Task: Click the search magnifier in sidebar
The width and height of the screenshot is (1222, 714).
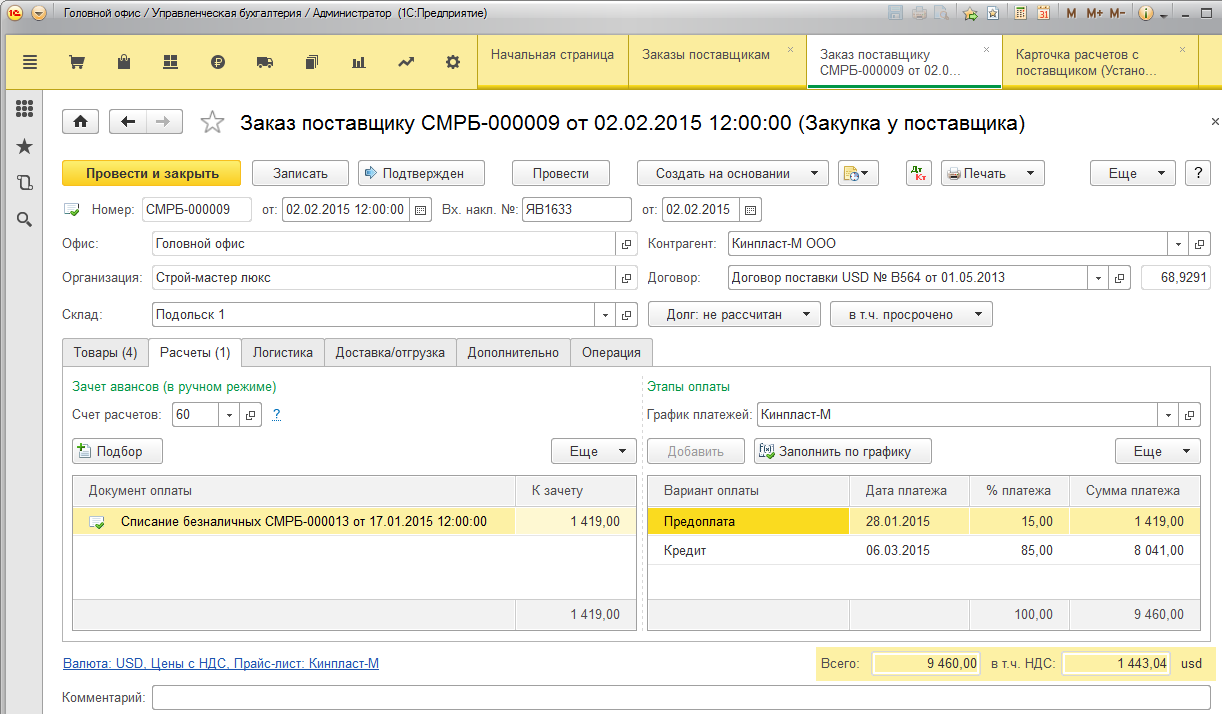Action: click(25, 219)
